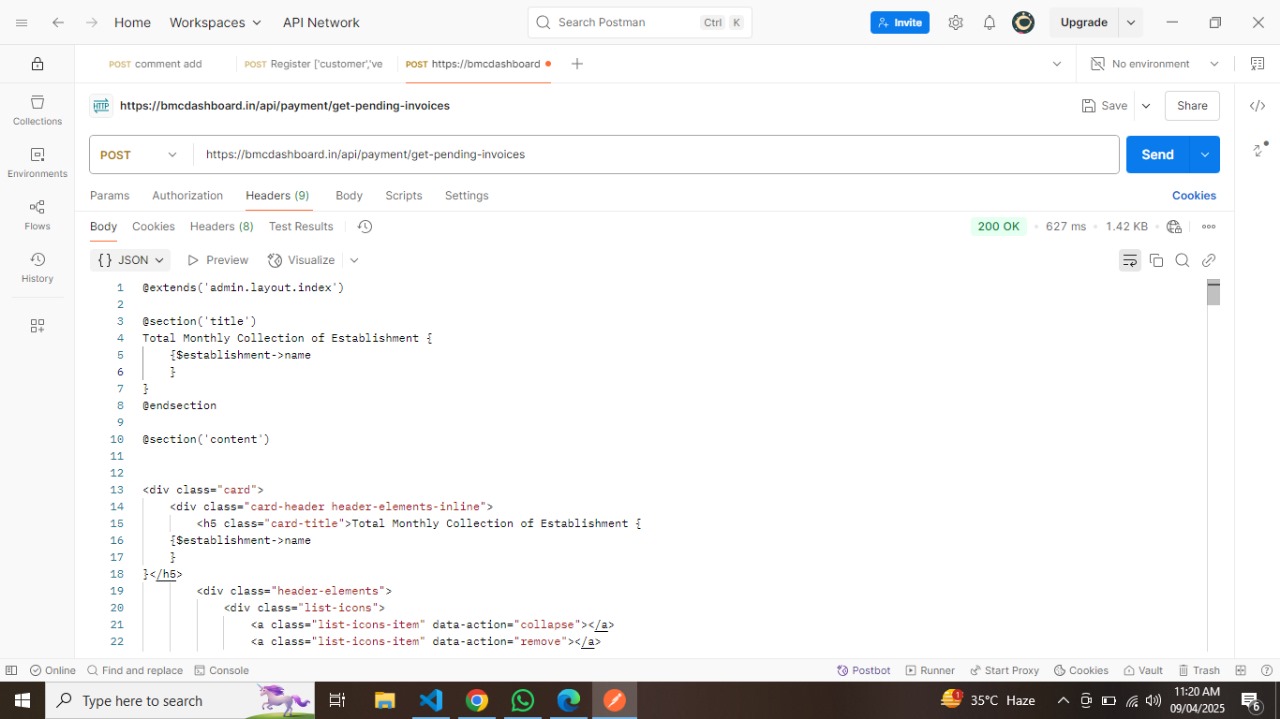Open the two-pane layout icon
Image resolution: width=1280 pixels, height=719 pixels.
(x=1241, y=671)
